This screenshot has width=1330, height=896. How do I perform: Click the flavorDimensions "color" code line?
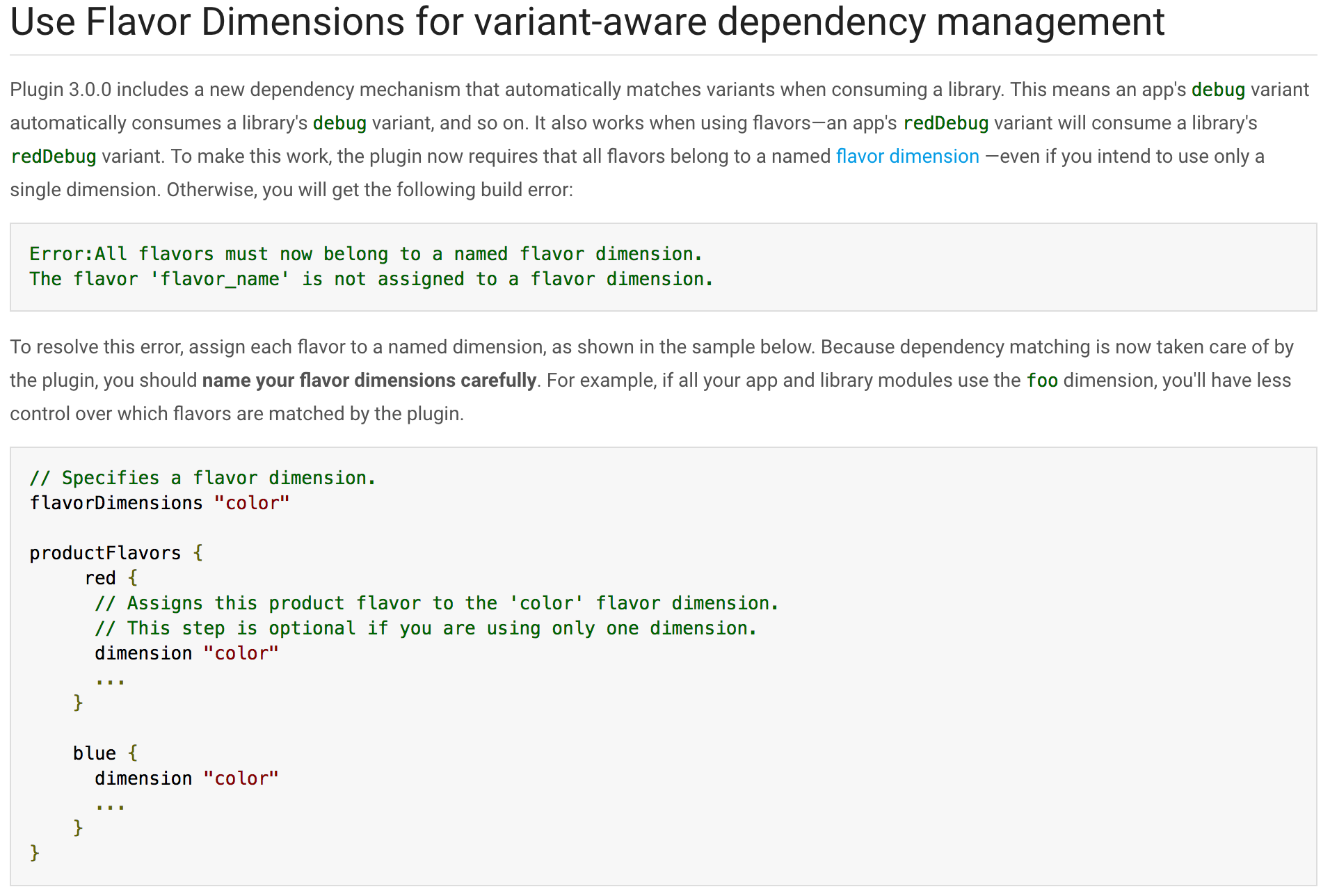click(x=159, y=503)
